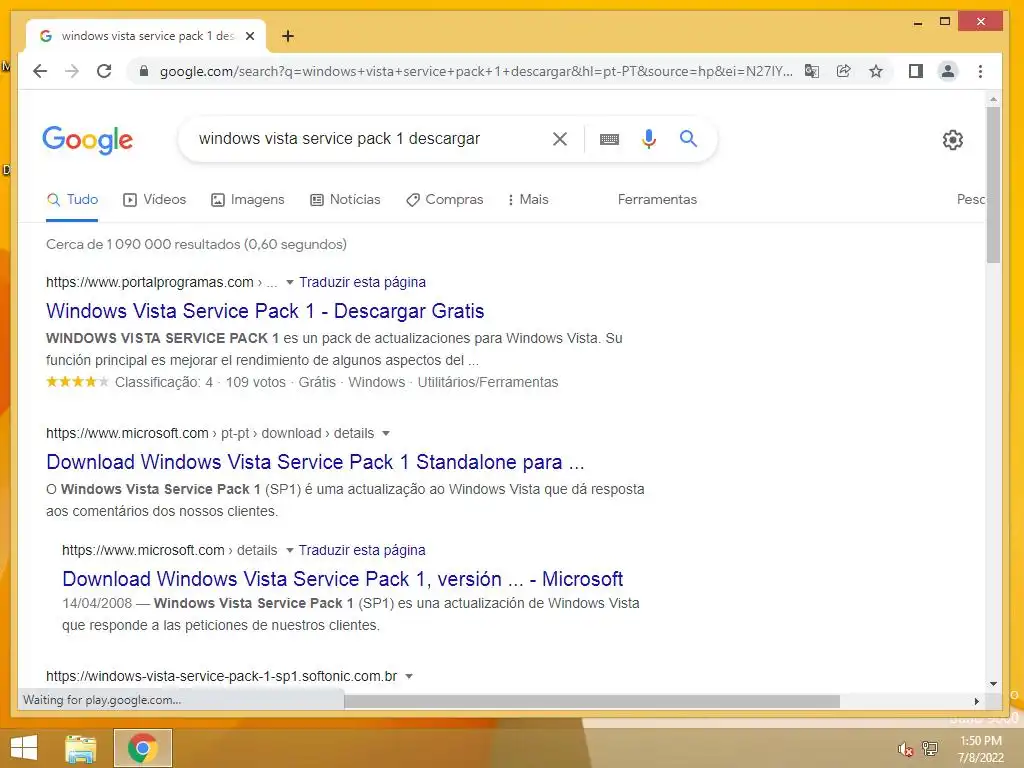Open 'Download Windows Vista Service Pack 1, versión' result
Viewport: 1024px width, 768px height.
pyautogui.click(x=343, y=579)
